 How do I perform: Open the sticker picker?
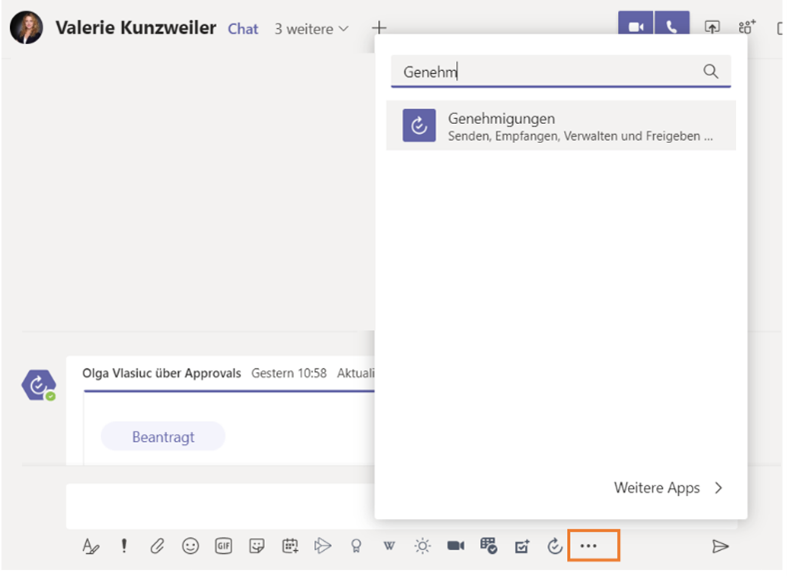tap(256, 545)
